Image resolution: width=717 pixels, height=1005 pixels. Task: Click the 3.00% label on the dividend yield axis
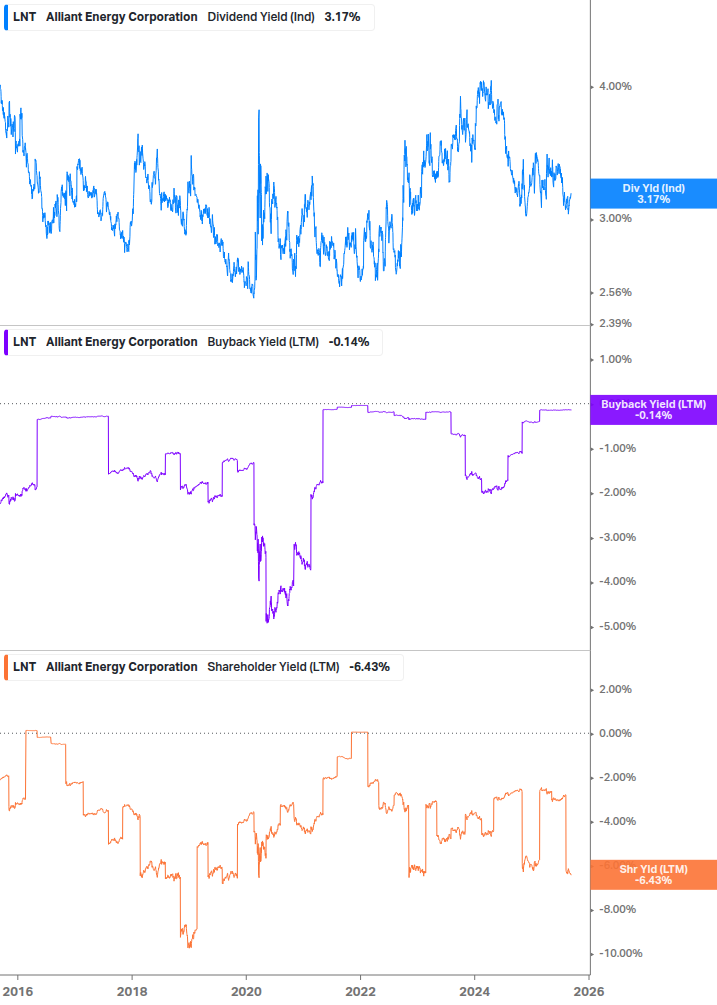[x=615, y=219]
